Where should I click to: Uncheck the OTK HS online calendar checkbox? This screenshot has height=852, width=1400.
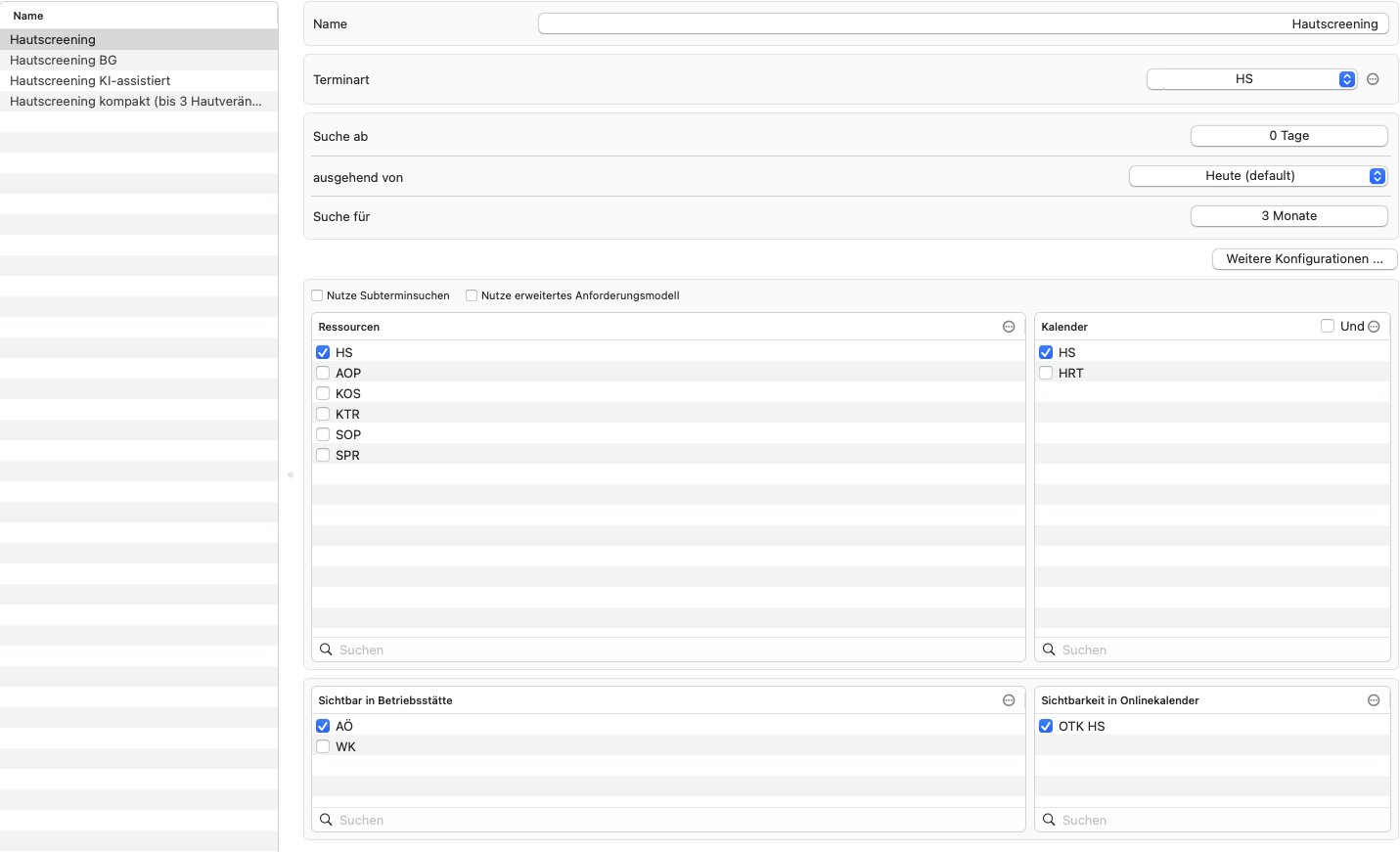tap(1046, 726)
